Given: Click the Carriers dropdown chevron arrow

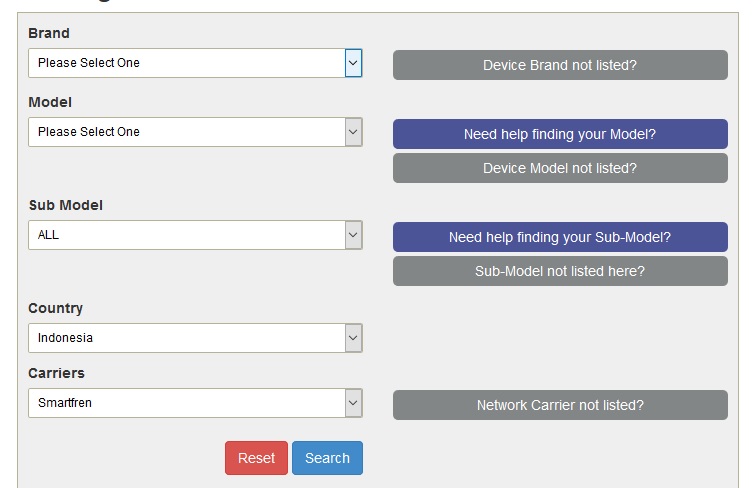Looking at the screenshot, I should click(x=353, y=403).
